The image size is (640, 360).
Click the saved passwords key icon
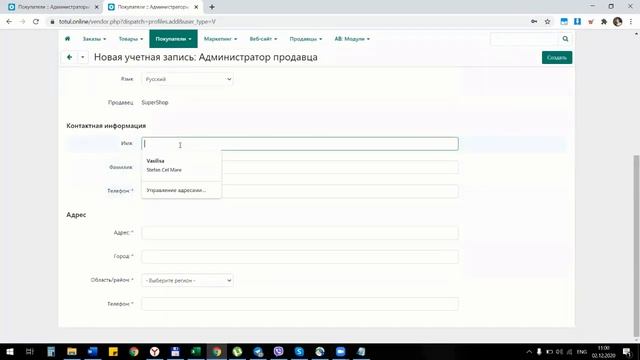tap(534, 22)
